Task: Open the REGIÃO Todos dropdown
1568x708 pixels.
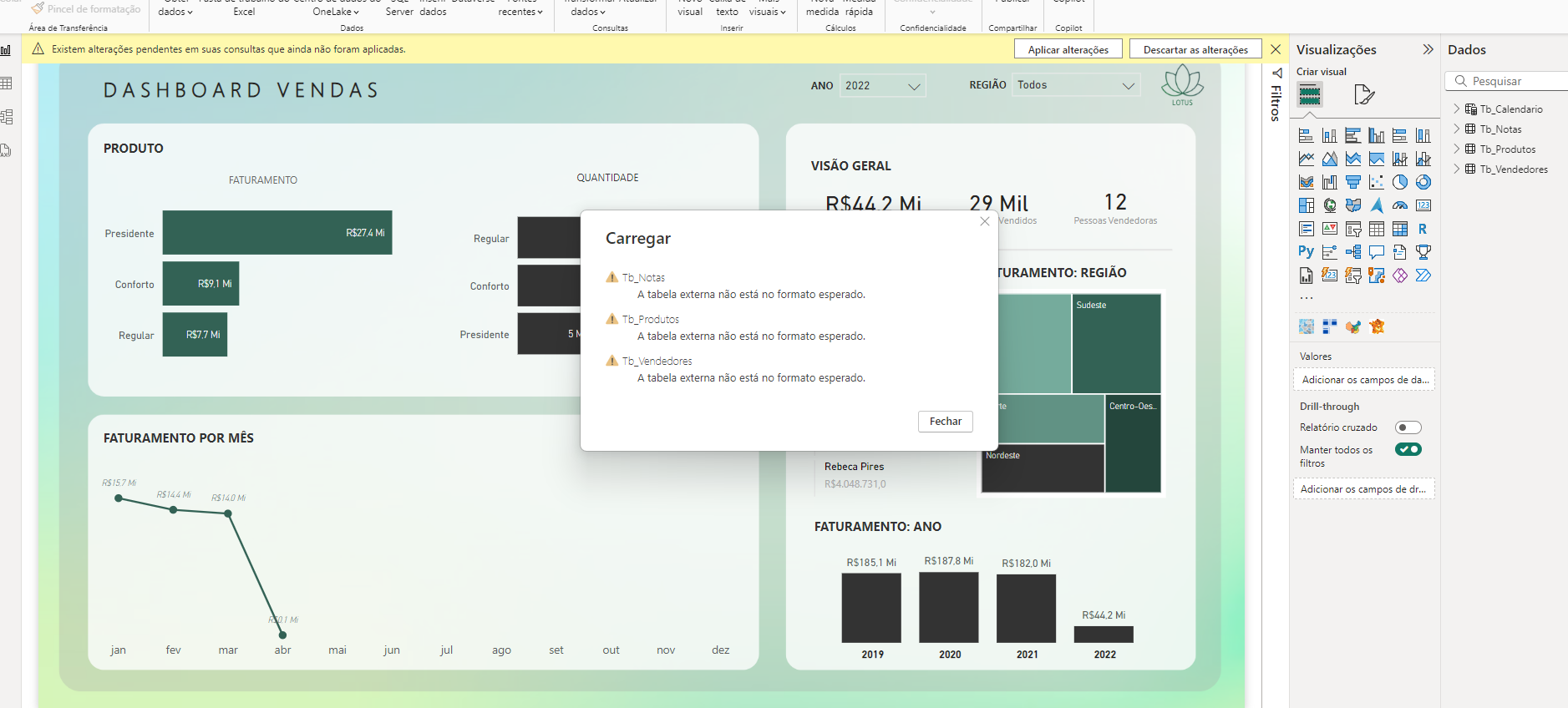Action: [1076, 85]
